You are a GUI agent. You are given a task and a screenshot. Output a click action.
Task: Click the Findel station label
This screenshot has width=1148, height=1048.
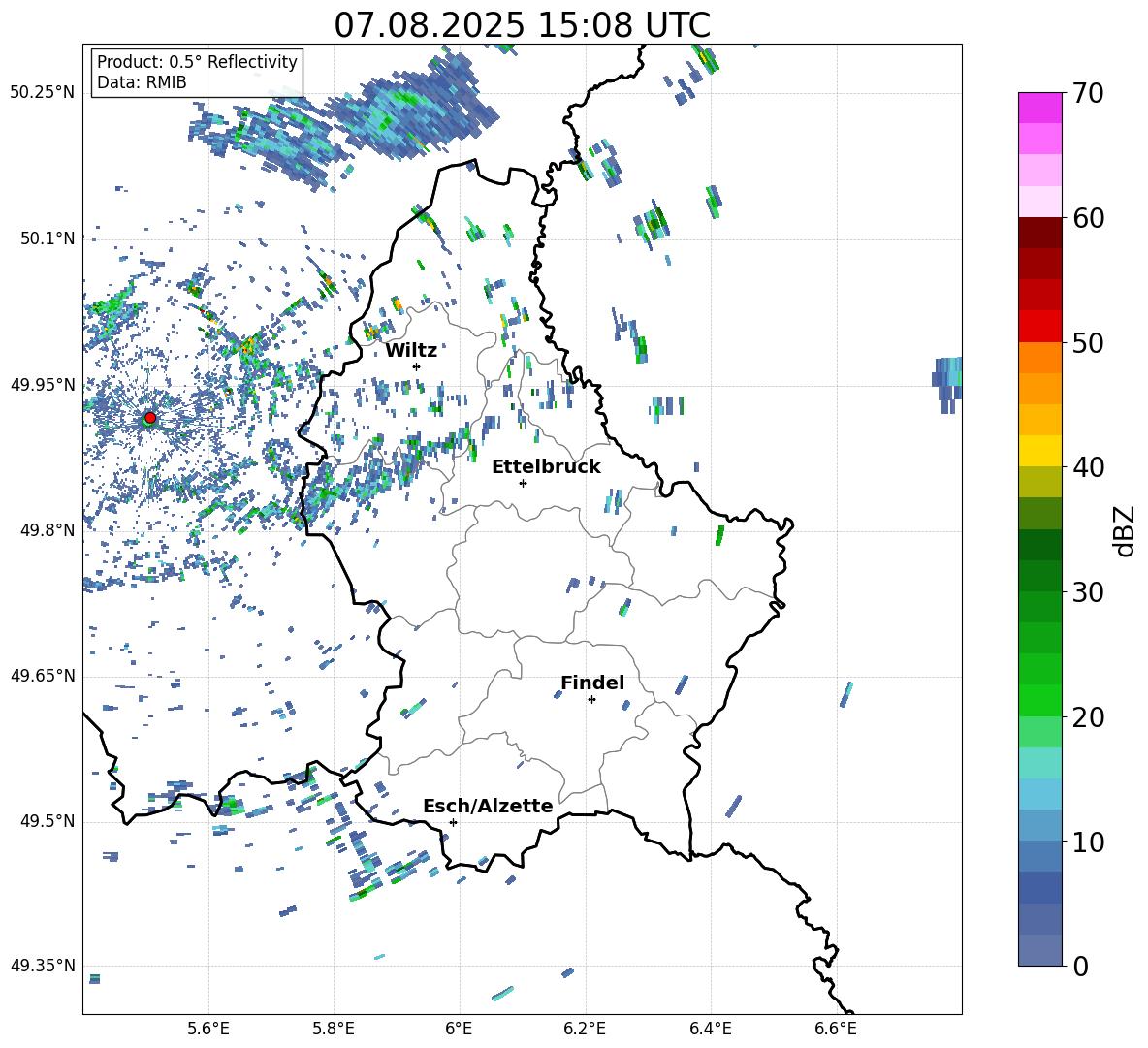point(592,683)
